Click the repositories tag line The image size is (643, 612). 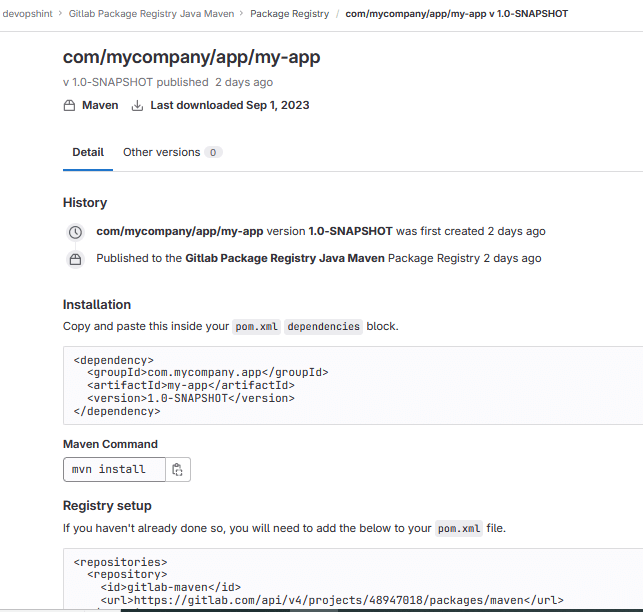(120, 562)
